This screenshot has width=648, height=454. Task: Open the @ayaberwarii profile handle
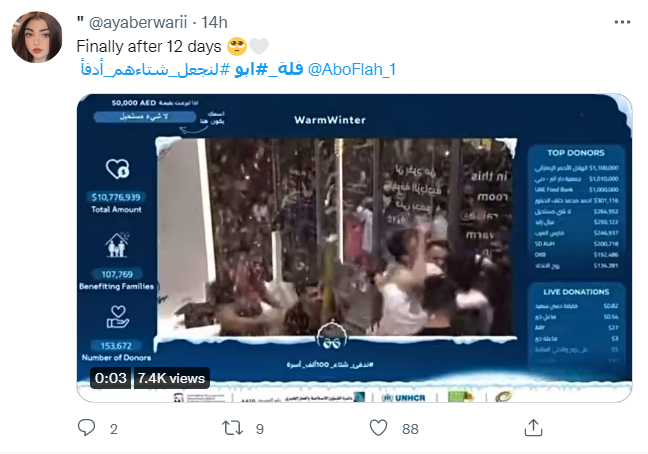[x=138, y=22]
